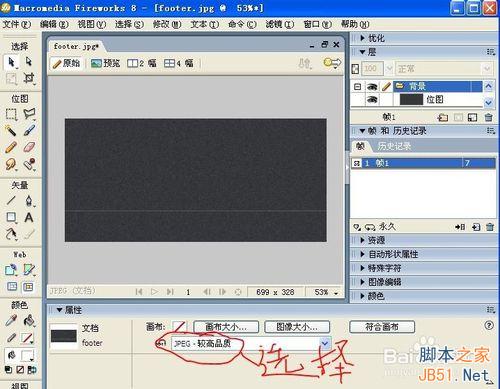The height and width of the screenshot is (389, 500).
Task: Select the Crop tool
Action: coord(29,78)
